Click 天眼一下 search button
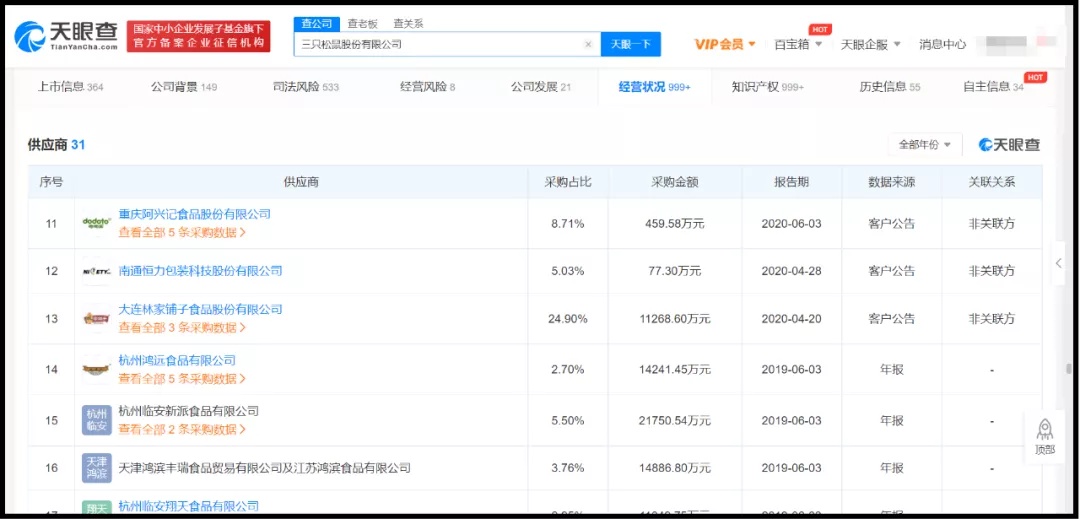 pos(630,45)
